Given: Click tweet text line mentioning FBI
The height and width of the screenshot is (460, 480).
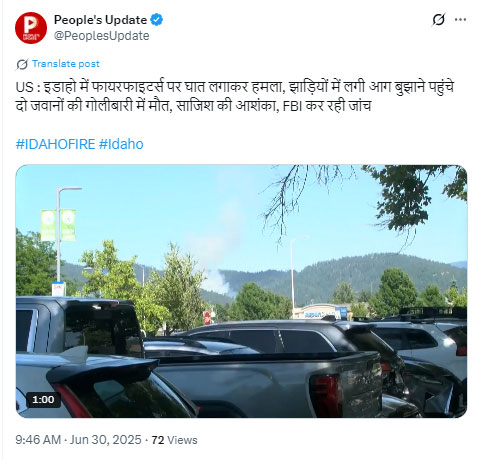Looking at the screenshot, I should pos(193,106).
